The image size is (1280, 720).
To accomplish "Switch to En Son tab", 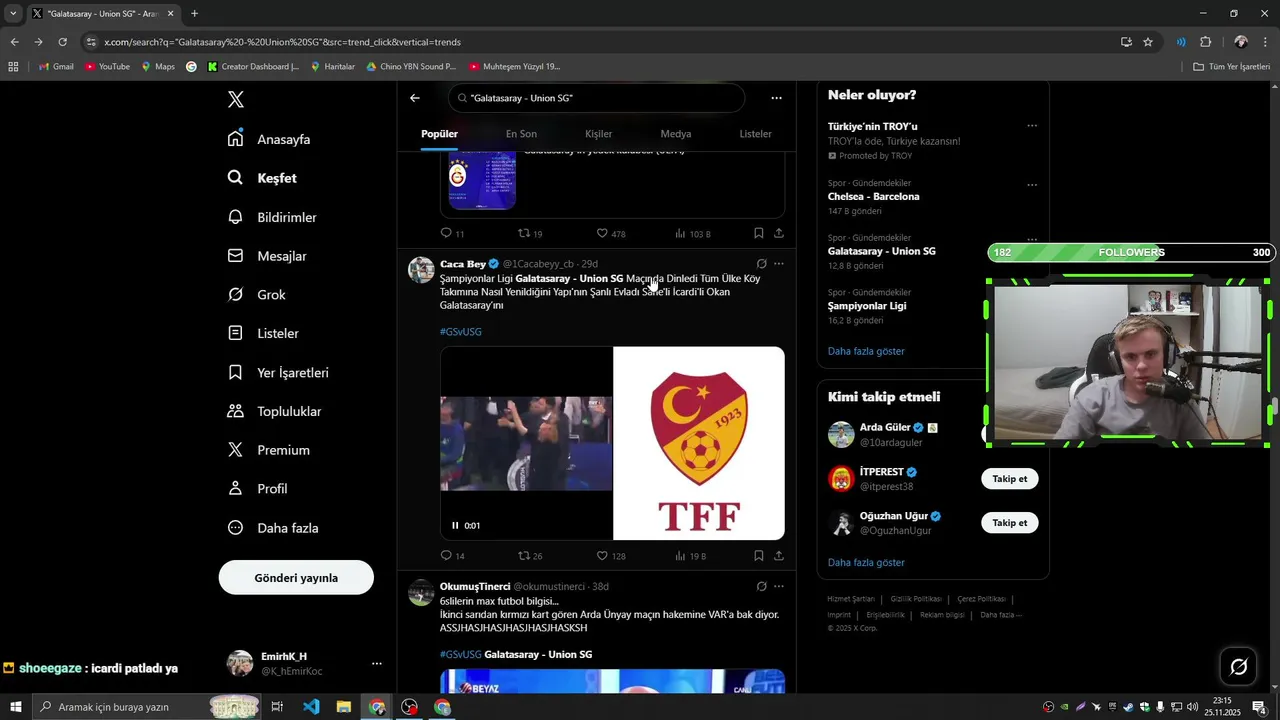I will point(521,134).
